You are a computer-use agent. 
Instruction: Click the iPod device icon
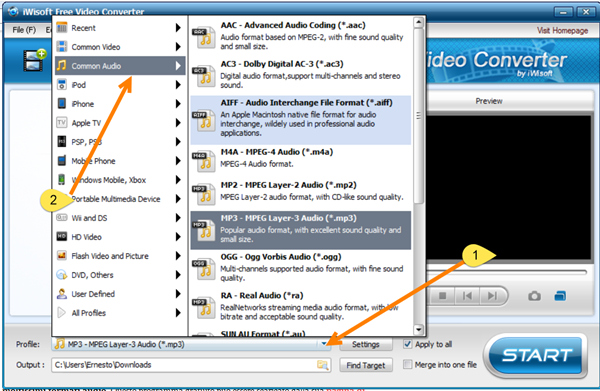(x=62, y=85)
